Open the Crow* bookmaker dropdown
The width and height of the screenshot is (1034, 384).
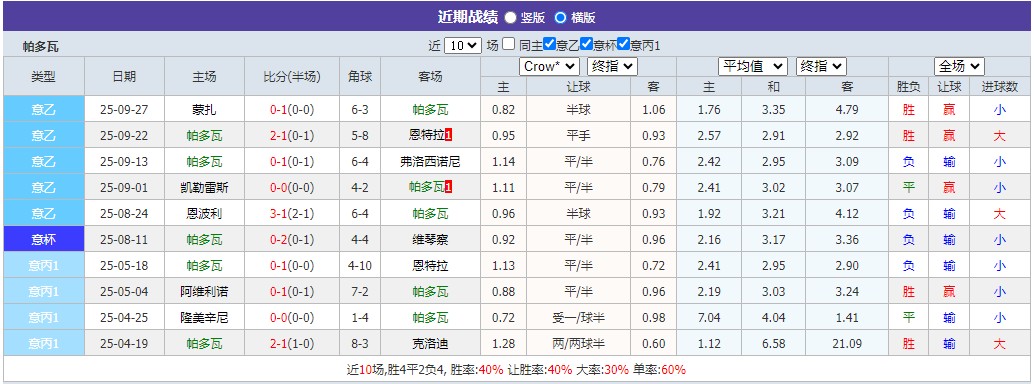(x=550, y=66)
